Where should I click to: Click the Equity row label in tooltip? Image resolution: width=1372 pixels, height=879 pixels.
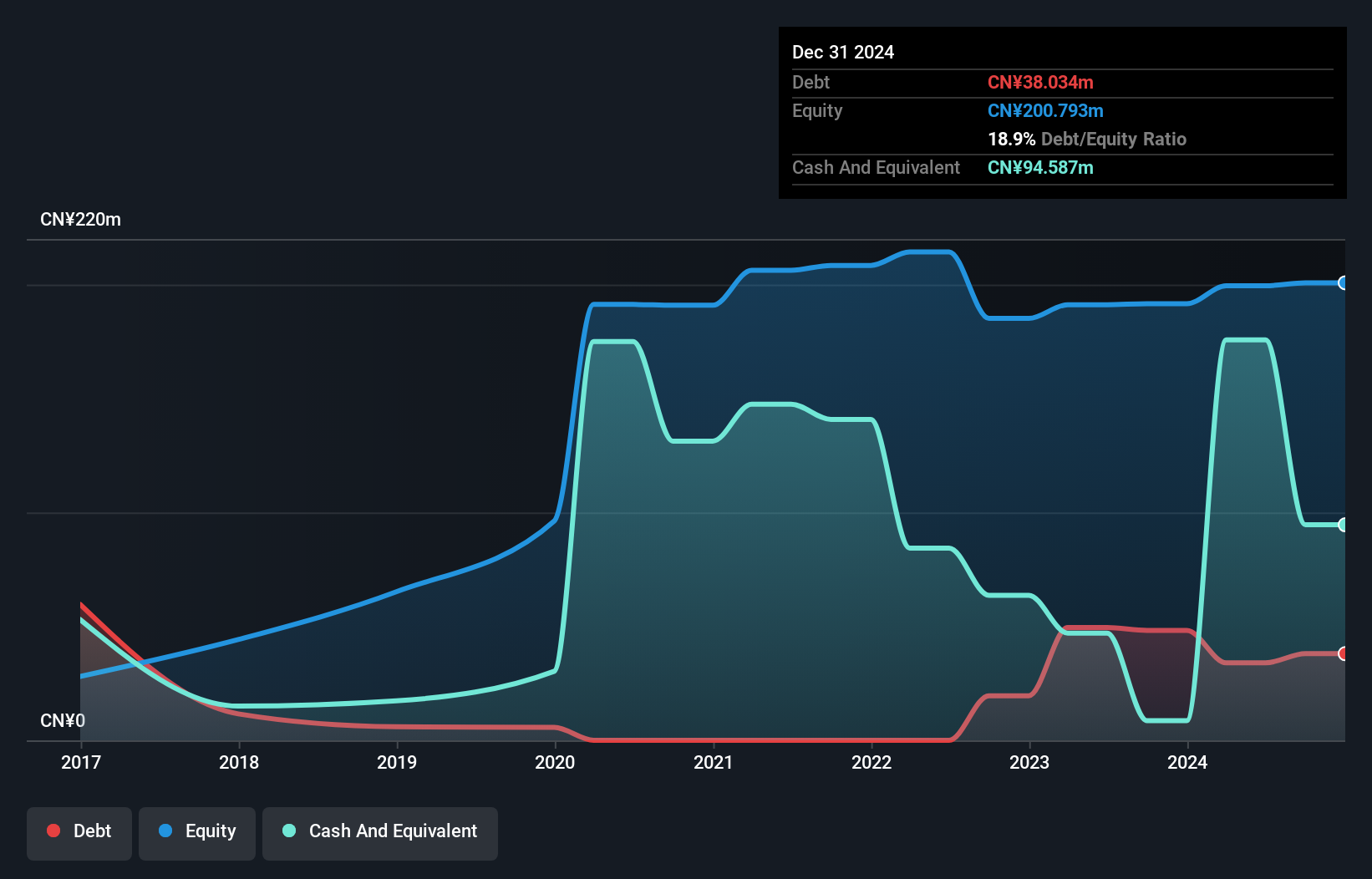tap(817, 111)
